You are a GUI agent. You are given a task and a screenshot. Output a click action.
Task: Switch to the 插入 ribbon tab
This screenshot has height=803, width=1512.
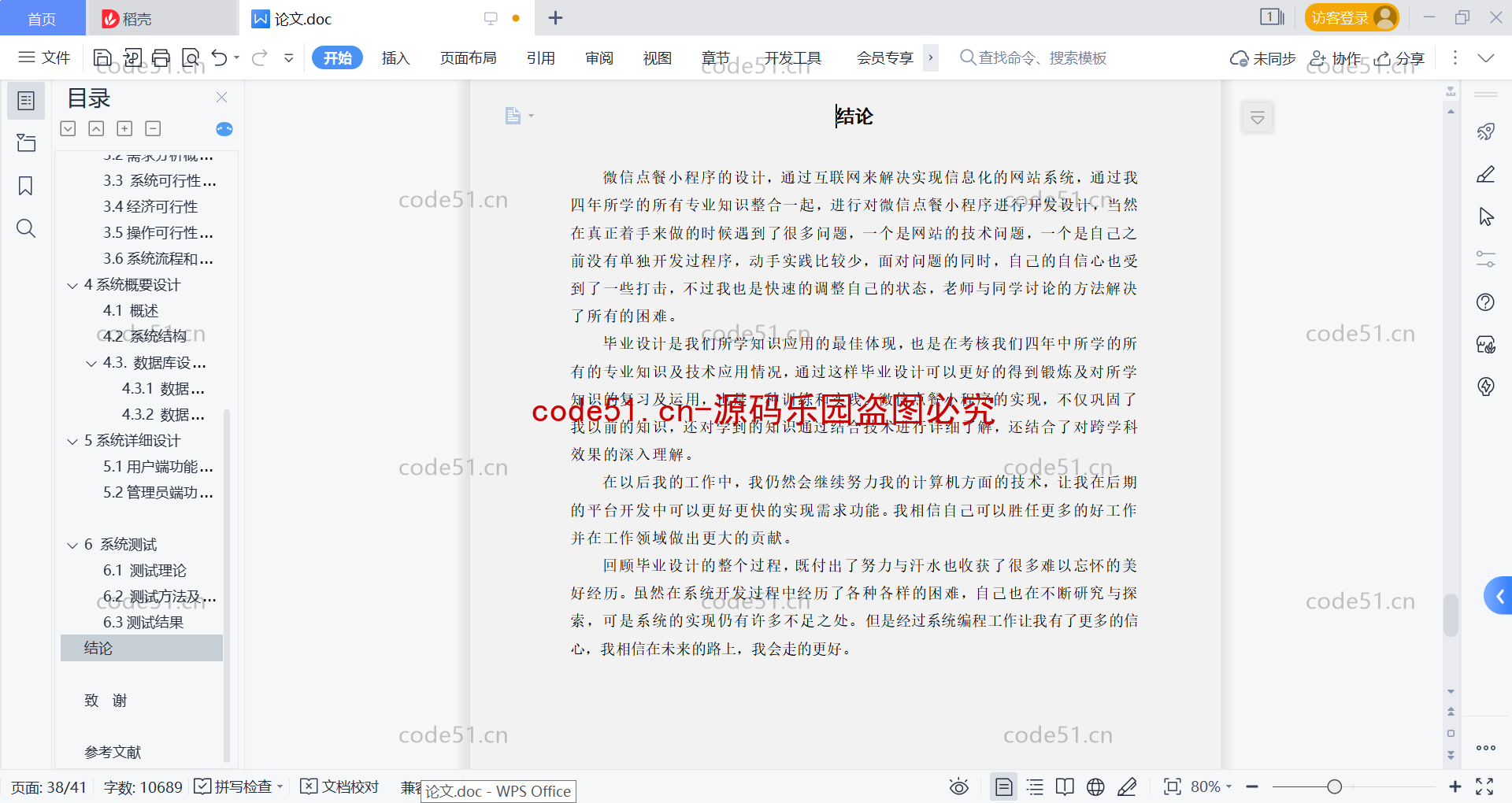pos(395,57)
